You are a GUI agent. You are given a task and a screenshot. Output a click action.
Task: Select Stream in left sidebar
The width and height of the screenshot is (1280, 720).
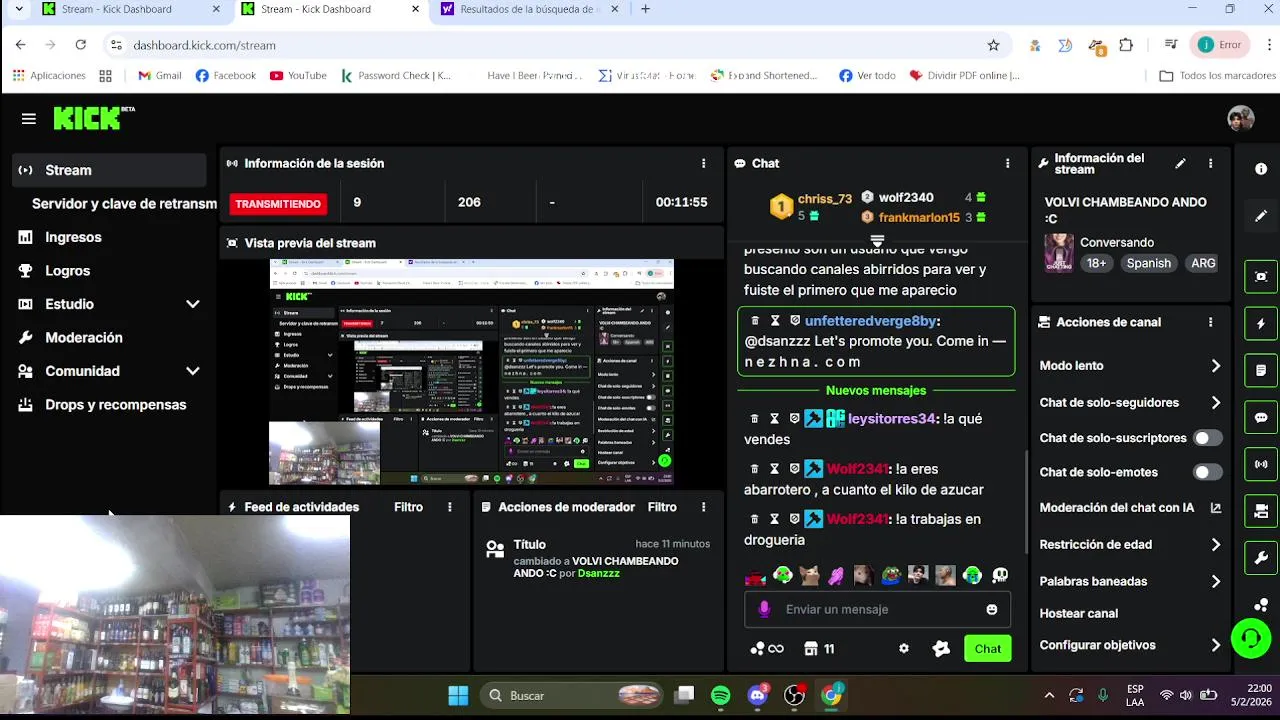tap(110, 170)
